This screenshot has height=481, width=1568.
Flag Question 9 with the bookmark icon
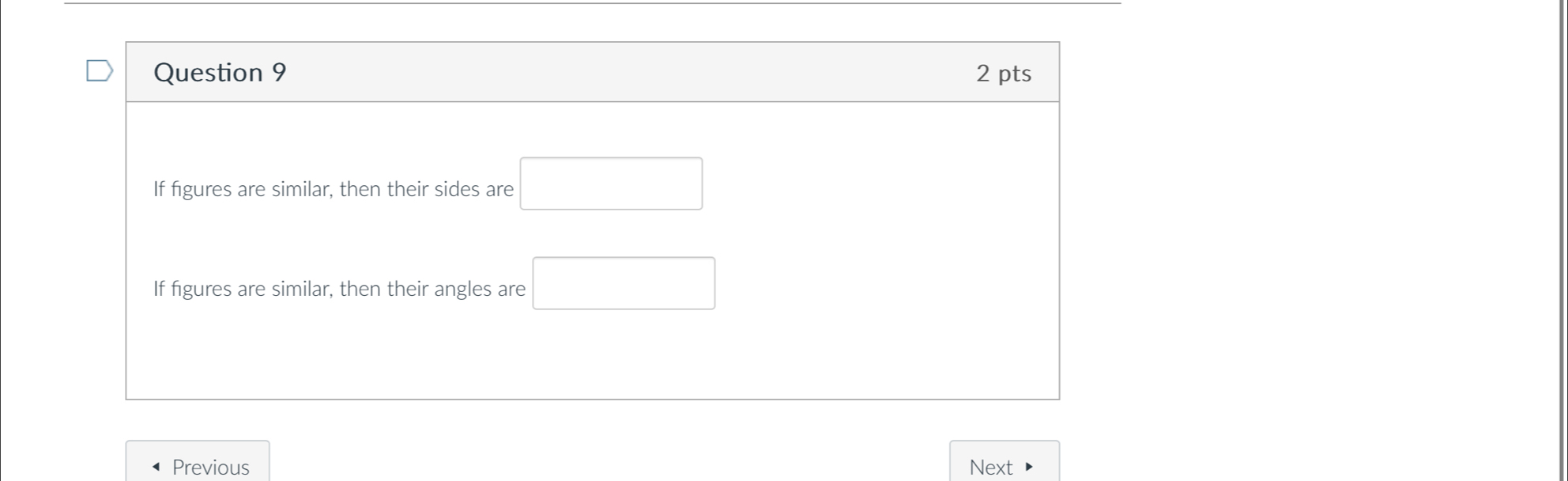100,71
